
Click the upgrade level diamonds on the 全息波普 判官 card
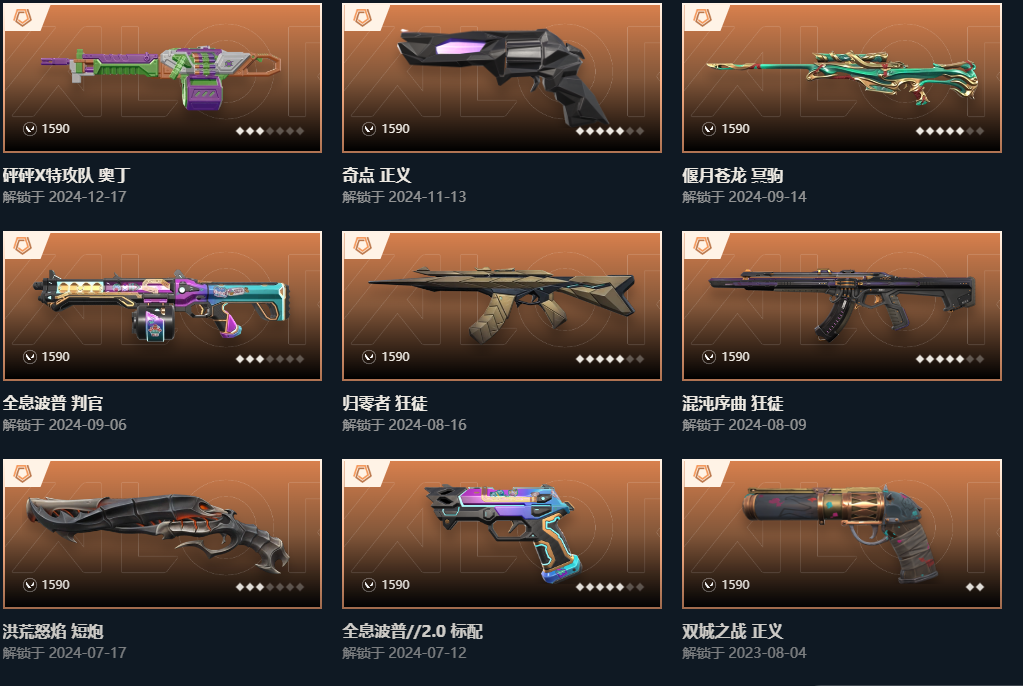coord(269,359)
